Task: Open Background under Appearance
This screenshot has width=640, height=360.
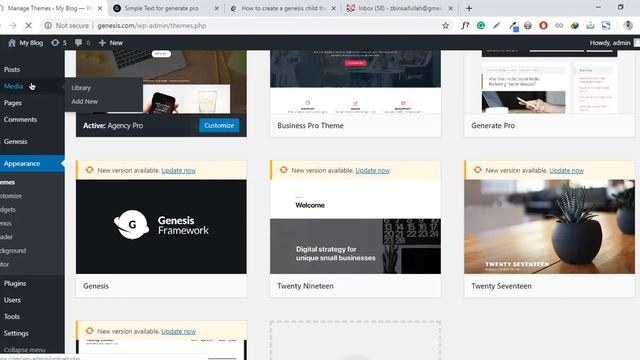Action: tap(13, 251)
